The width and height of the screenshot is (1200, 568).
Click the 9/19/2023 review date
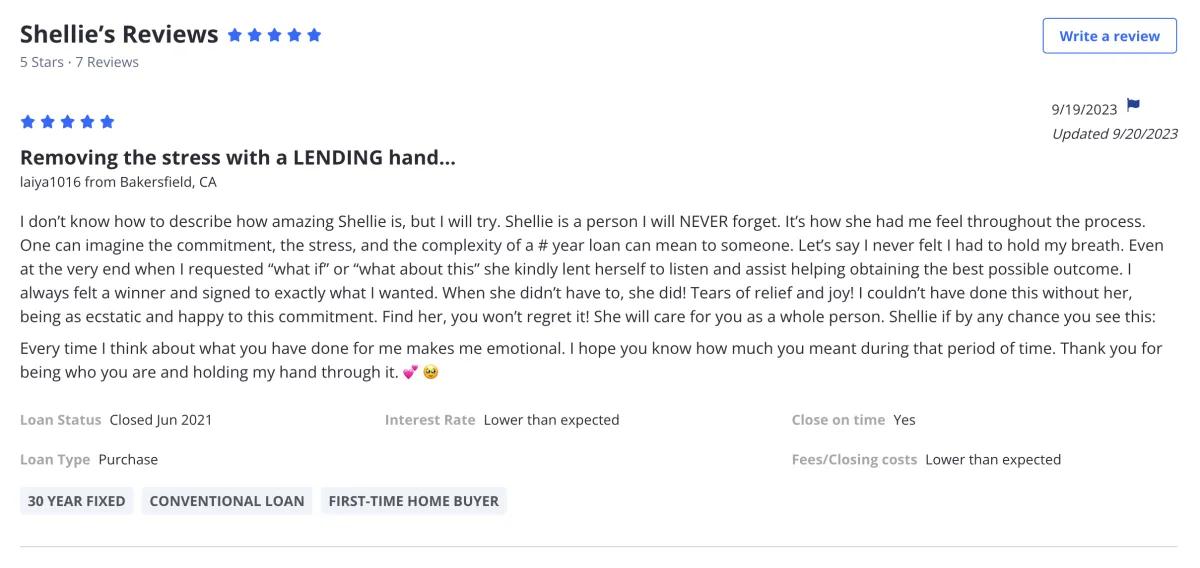coord(1084,109)
